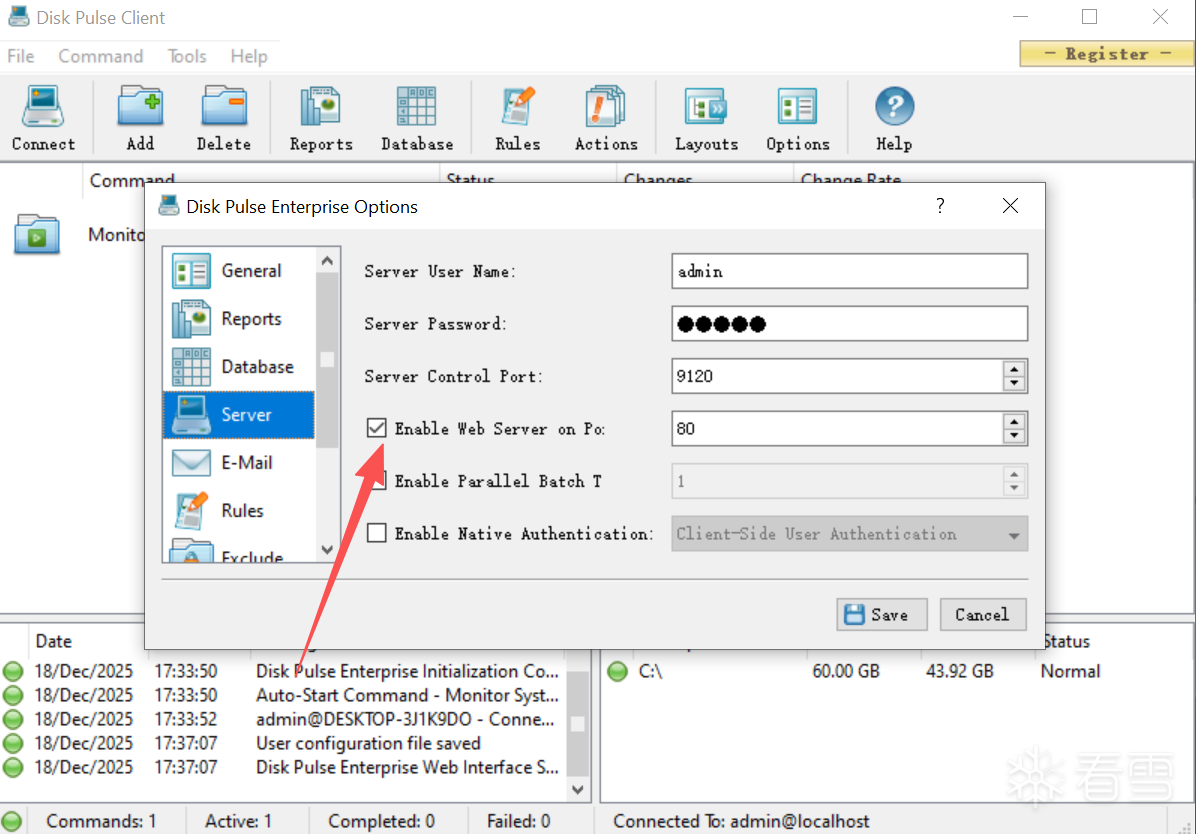This screenshot has width=1196, height=834.
Task: Open the Command menu
Action: [x=101, y=56]
